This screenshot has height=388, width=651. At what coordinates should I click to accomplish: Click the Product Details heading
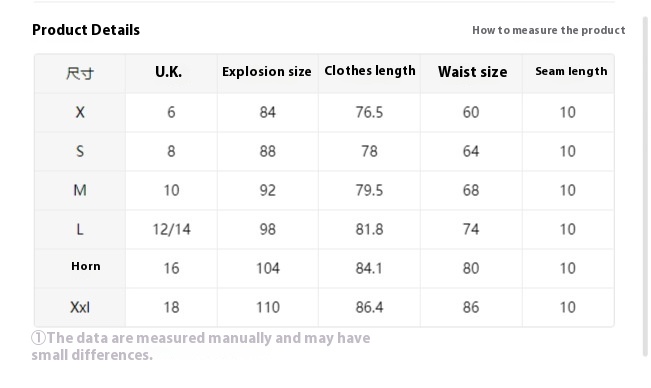86,30
